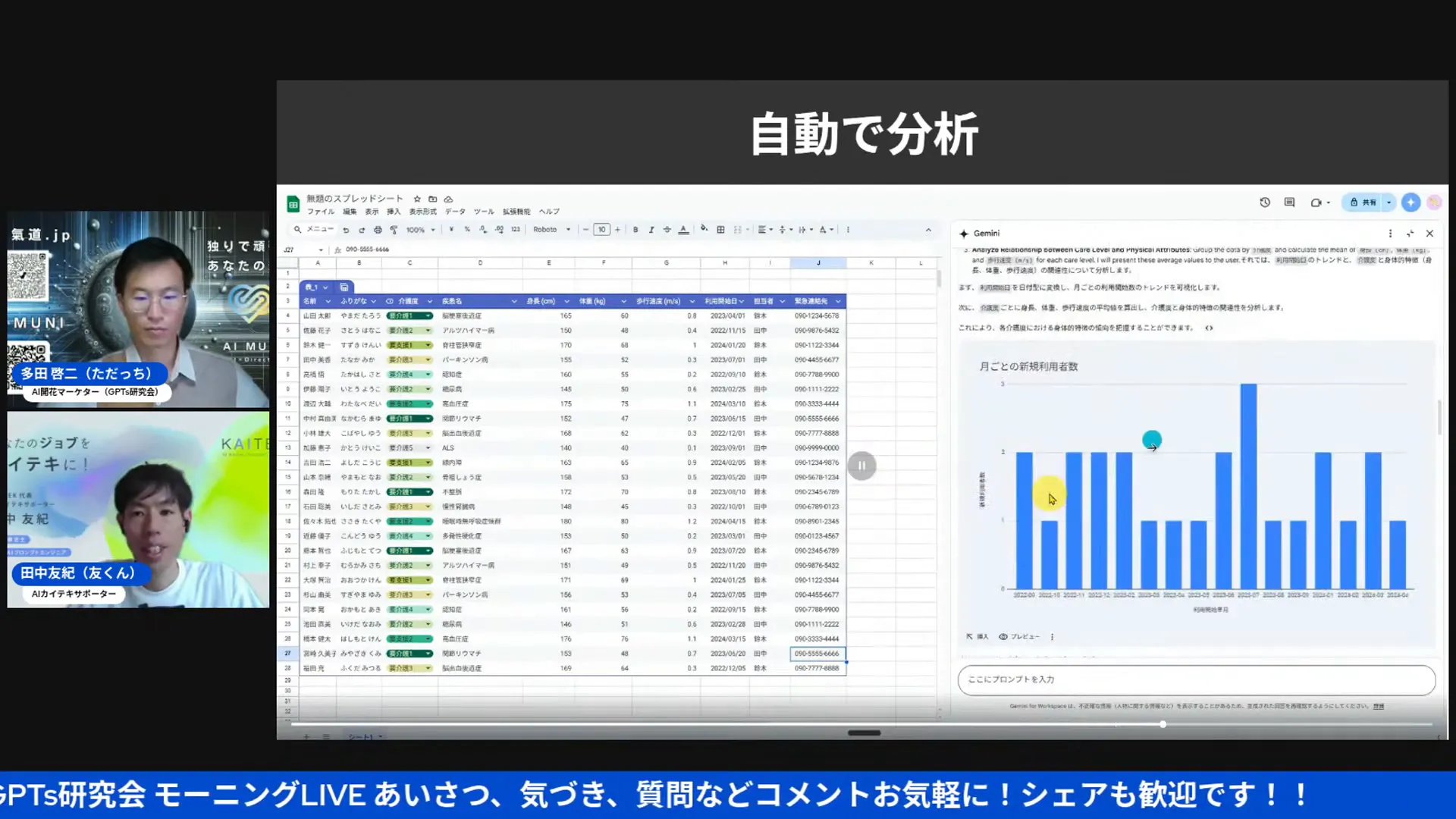Open the name box J27 dropdown
This screenshot has width=1456, height=819.
point(321,249)
